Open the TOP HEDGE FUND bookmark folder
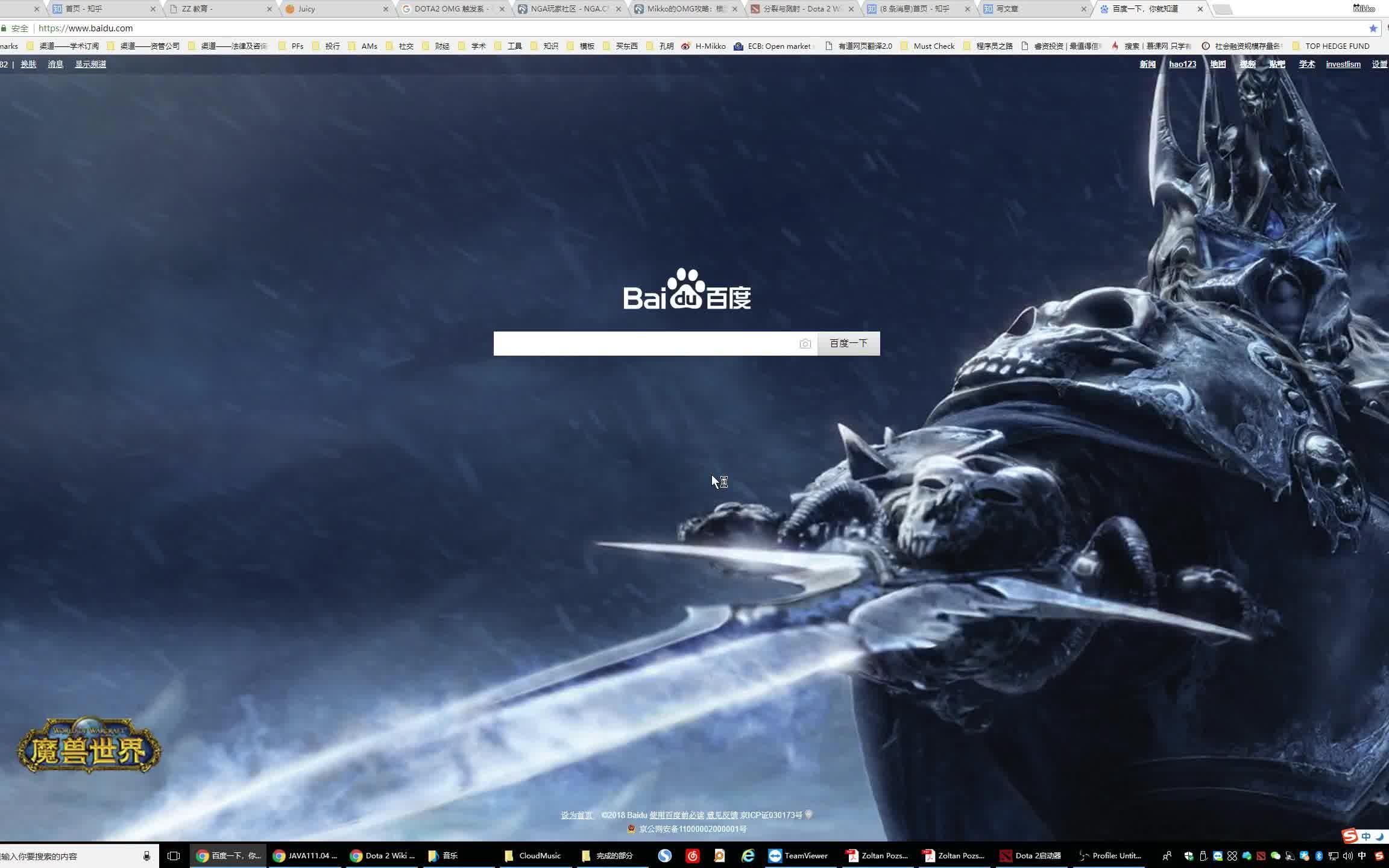The height and width of the screenshot is (868, 1389). 1331,46
